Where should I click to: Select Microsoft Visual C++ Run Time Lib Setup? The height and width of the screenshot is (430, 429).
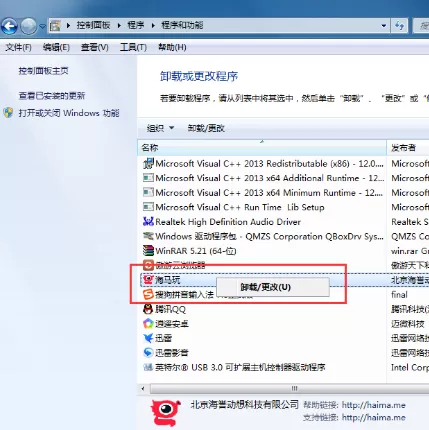click(240, 207)
